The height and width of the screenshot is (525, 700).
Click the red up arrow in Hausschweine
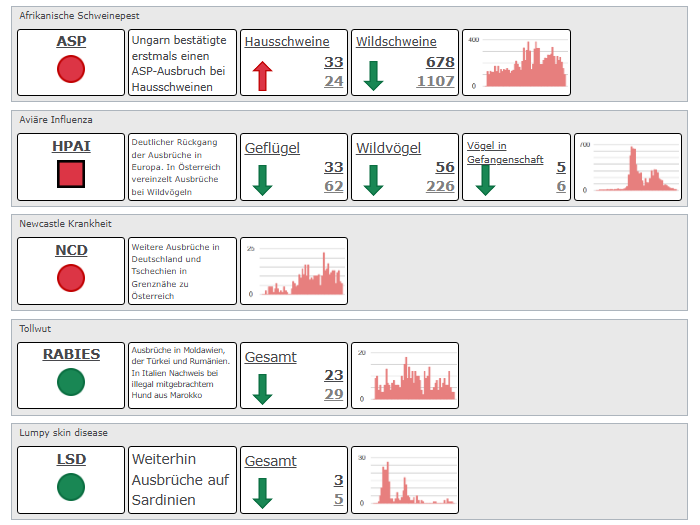262,76
